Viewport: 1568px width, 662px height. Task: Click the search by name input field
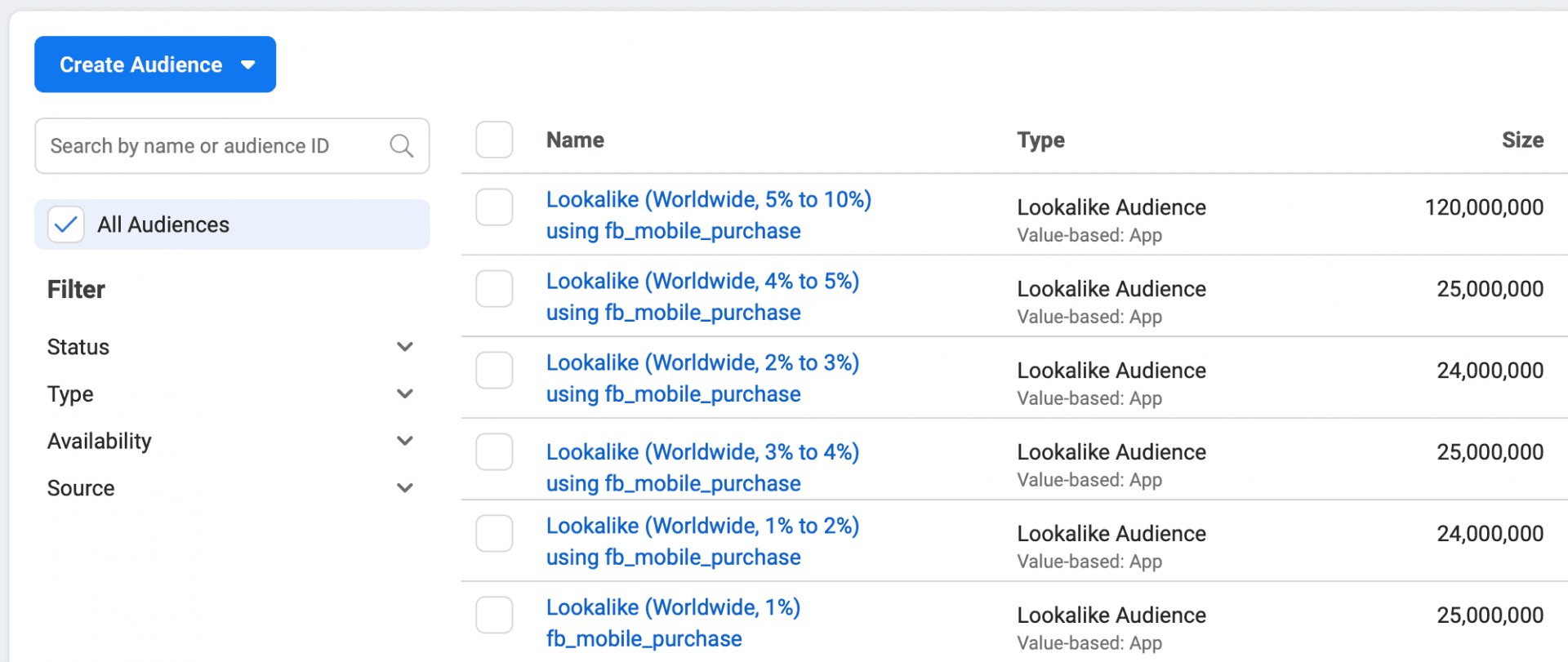pos(204,145)
